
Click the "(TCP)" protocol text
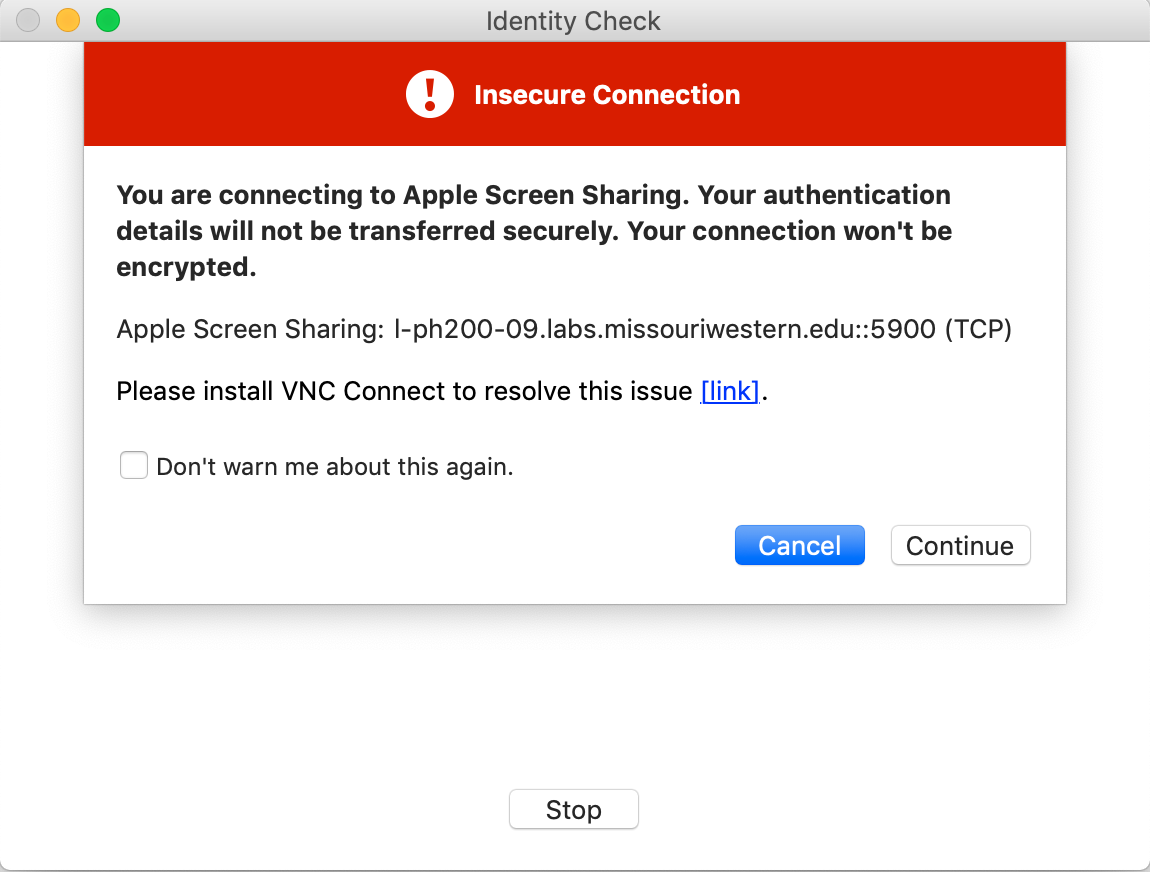tap(978, 330)
